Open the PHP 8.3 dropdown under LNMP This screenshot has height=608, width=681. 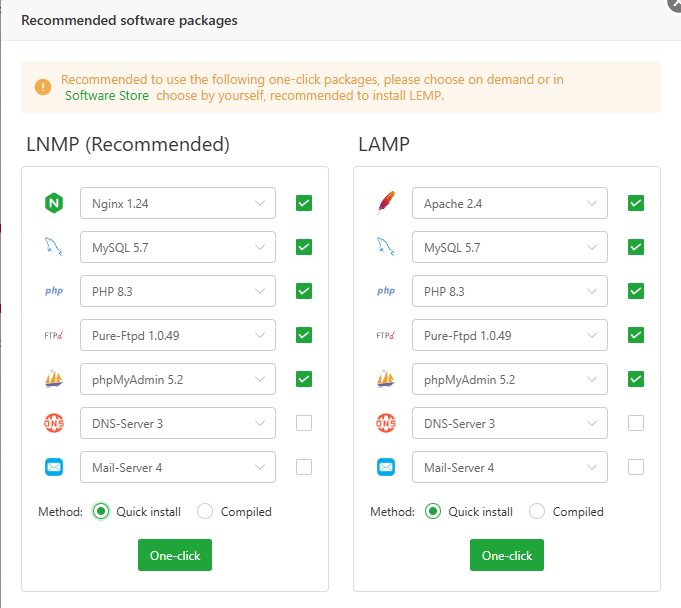(x=178, y=291)
